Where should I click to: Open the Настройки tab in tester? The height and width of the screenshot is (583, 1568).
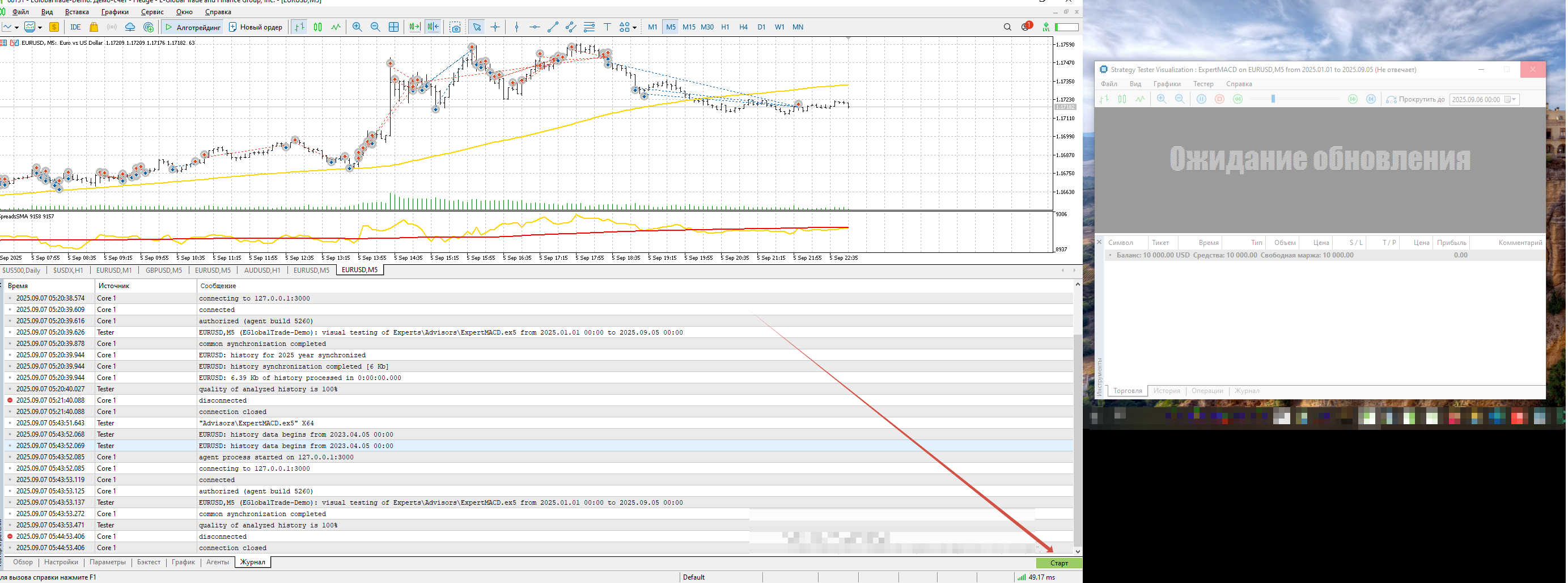(x=61, y=562)
